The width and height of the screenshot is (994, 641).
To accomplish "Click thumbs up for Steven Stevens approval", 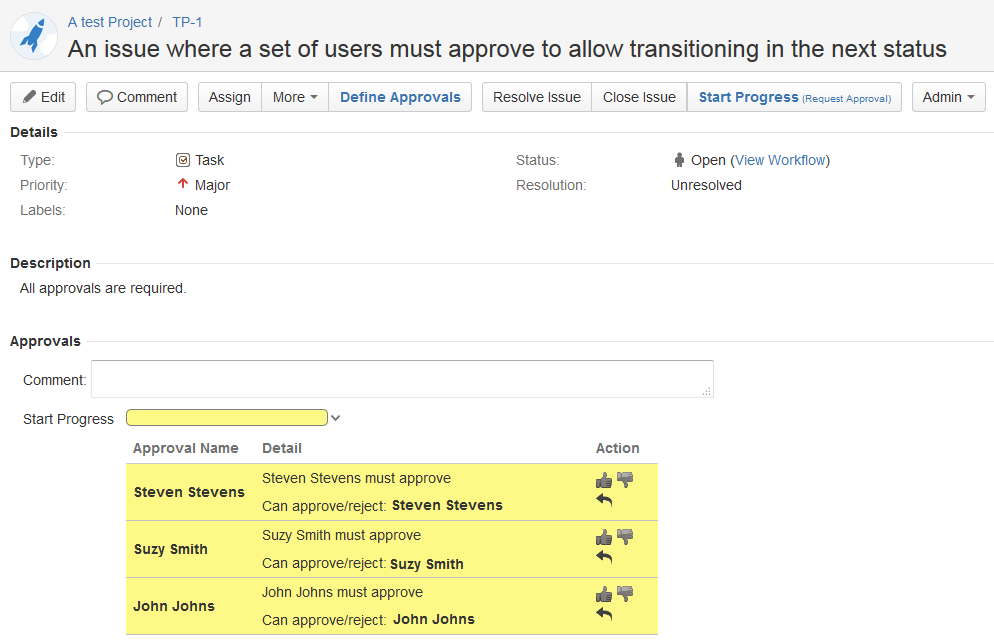I will [x=603, y=480].
